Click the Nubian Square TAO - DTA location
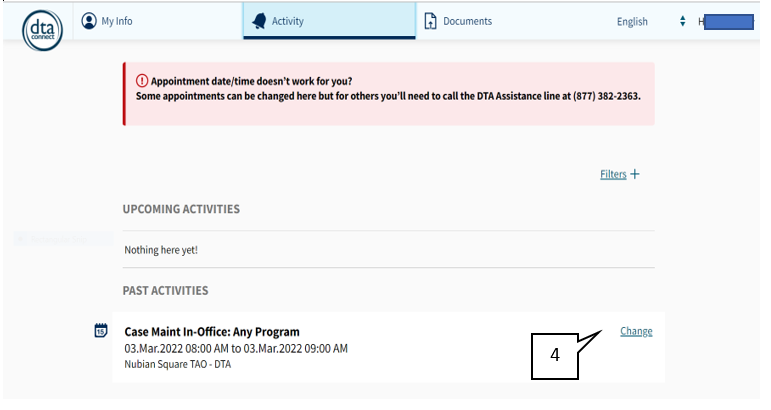Screen dimensions: 771x410 point(178,364)
